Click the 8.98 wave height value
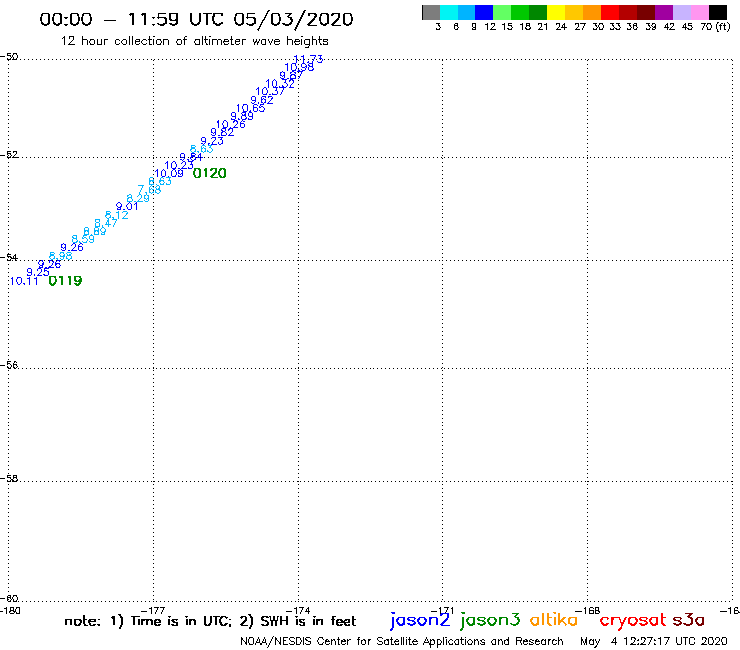Viewport: 740px width, 650px height. [x=61, y=256]
